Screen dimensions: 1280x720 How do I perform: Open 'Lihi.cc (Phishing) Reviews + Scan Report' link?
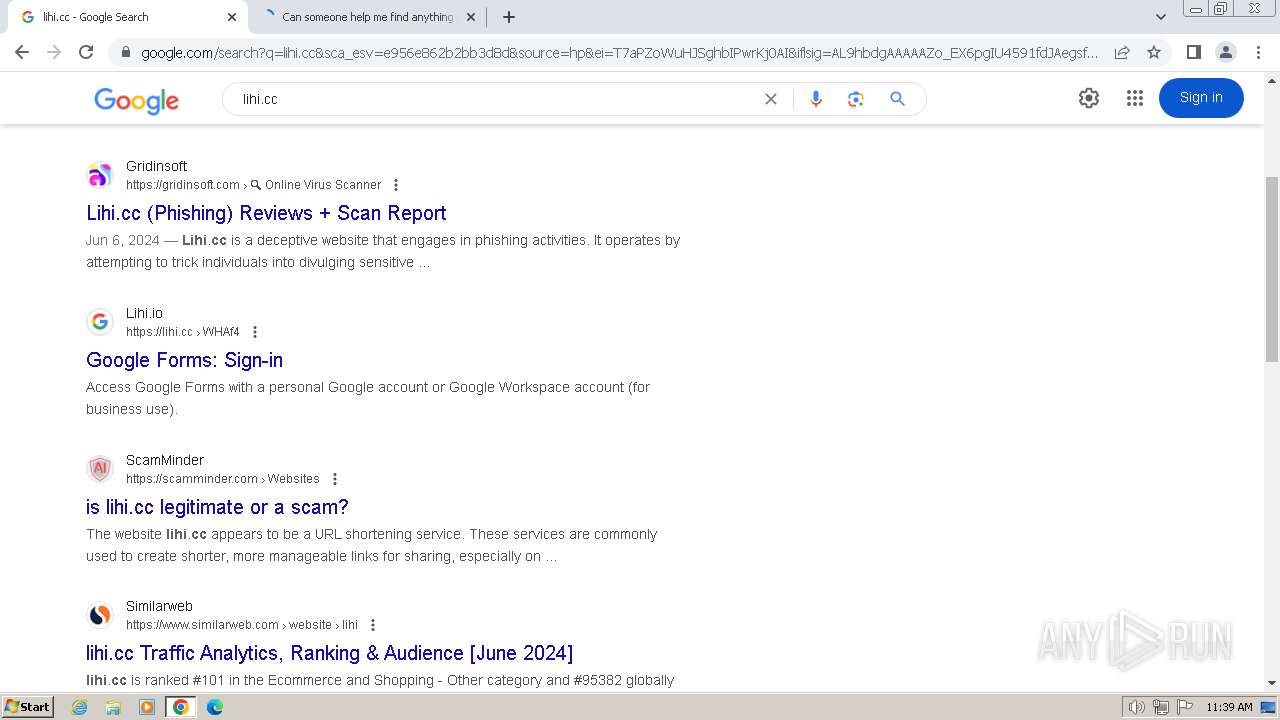click(x=266, y=213)
